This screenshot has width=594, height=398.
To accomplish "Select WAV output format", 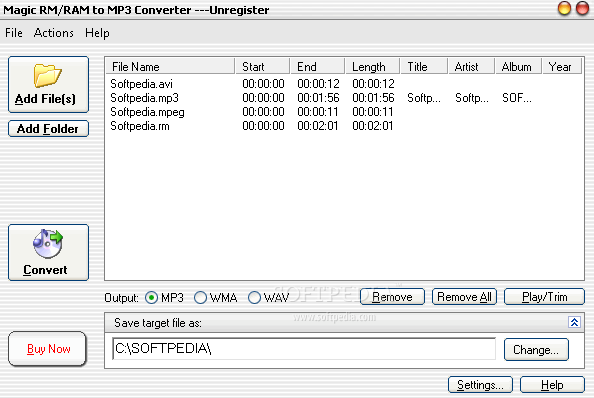I will coord(254,298).
